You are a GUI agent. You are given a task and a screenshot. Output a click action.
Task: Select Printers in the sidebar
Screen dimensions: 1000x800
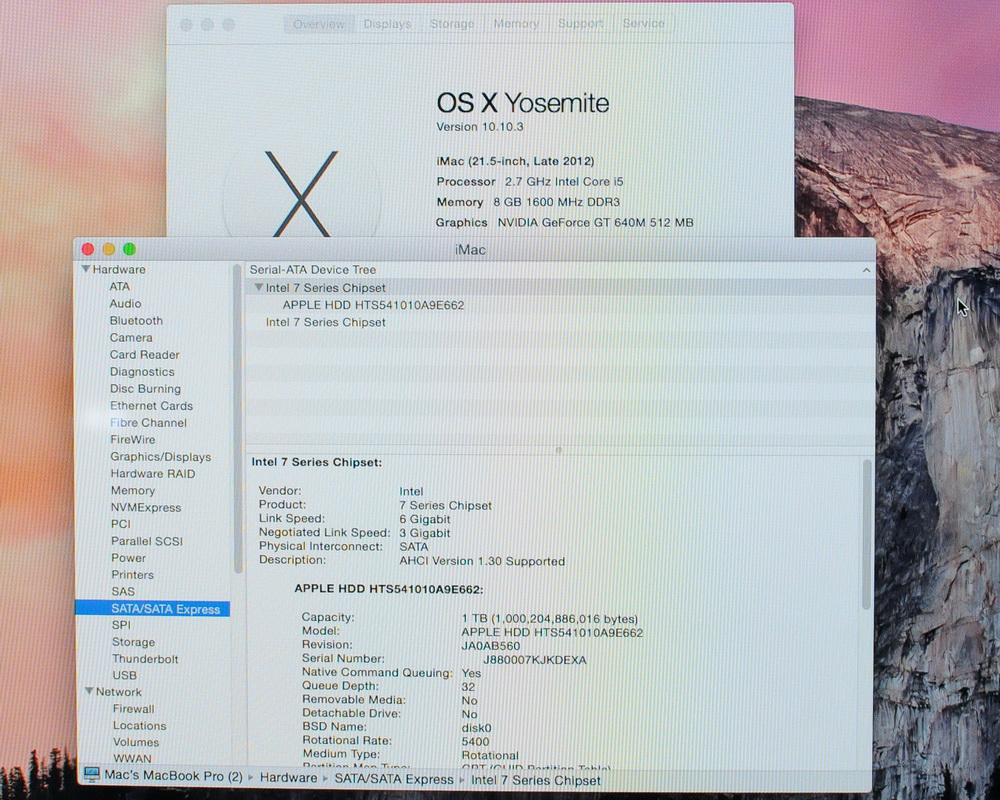tap(132, 575)
